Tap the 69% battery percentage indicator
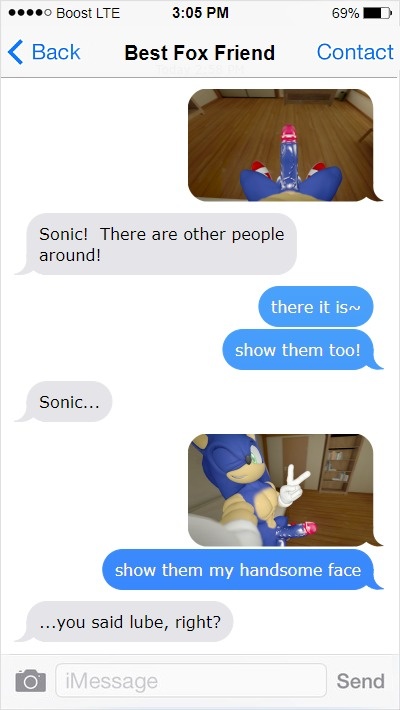The width and height of the screenshot is (400, 710). [346, 13]
